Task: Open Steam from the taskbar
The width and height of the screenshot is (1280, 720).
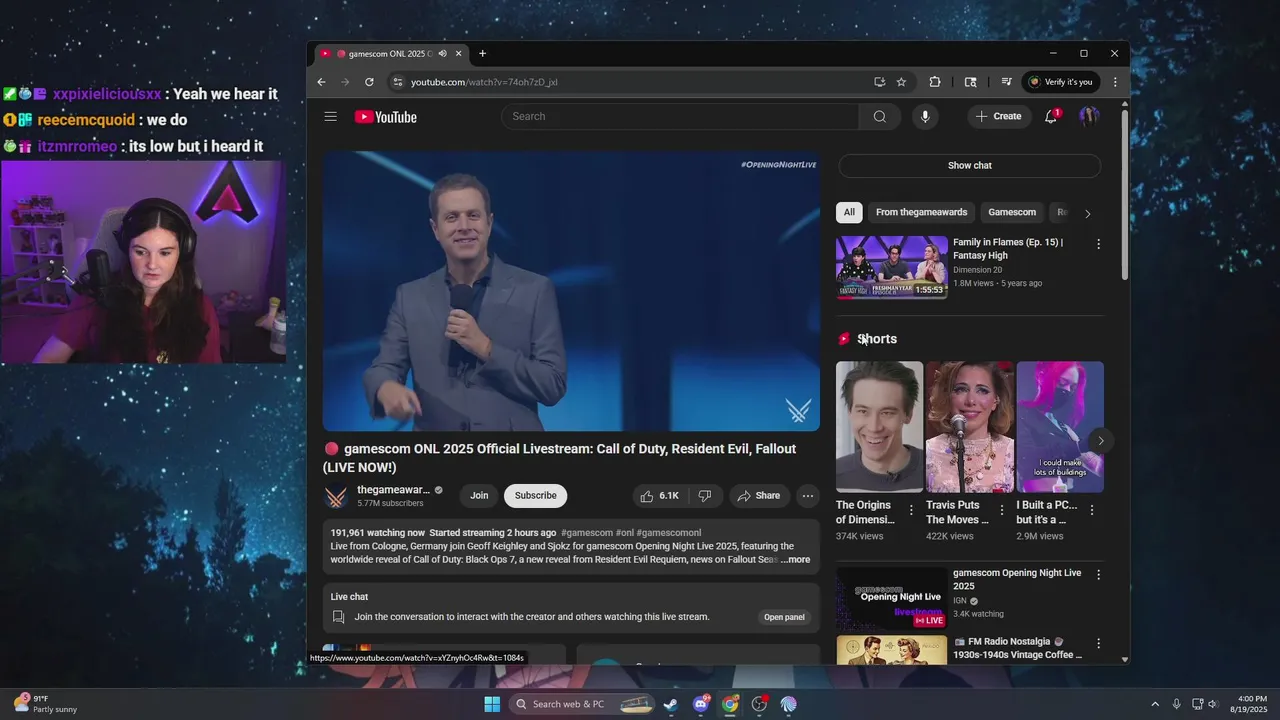Action: [670, 704]
